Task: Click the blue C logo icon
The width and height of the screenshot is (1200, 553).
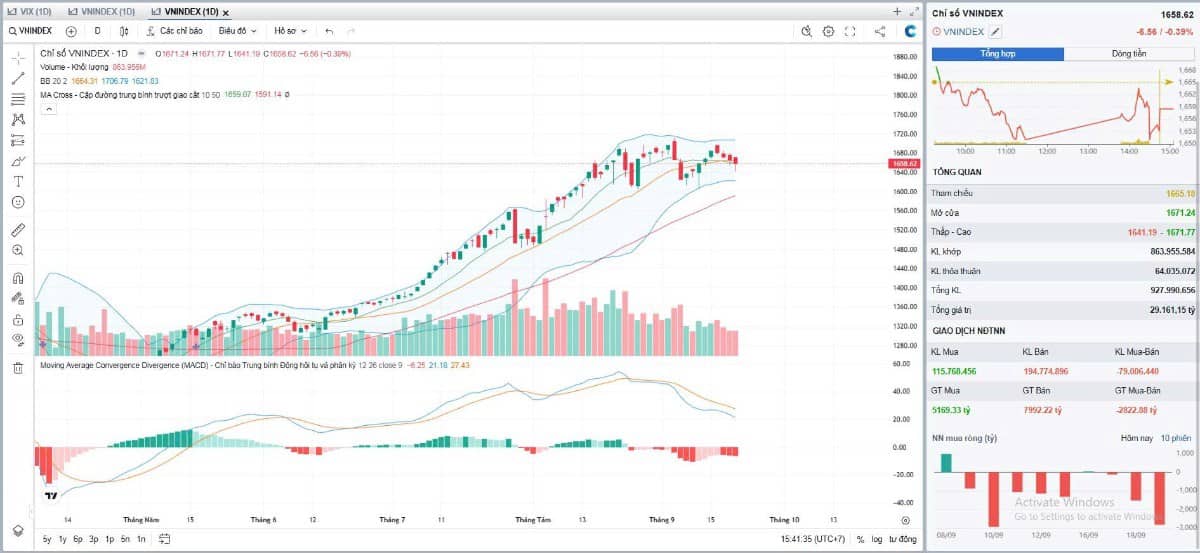Action: click(x=911, y=31)
